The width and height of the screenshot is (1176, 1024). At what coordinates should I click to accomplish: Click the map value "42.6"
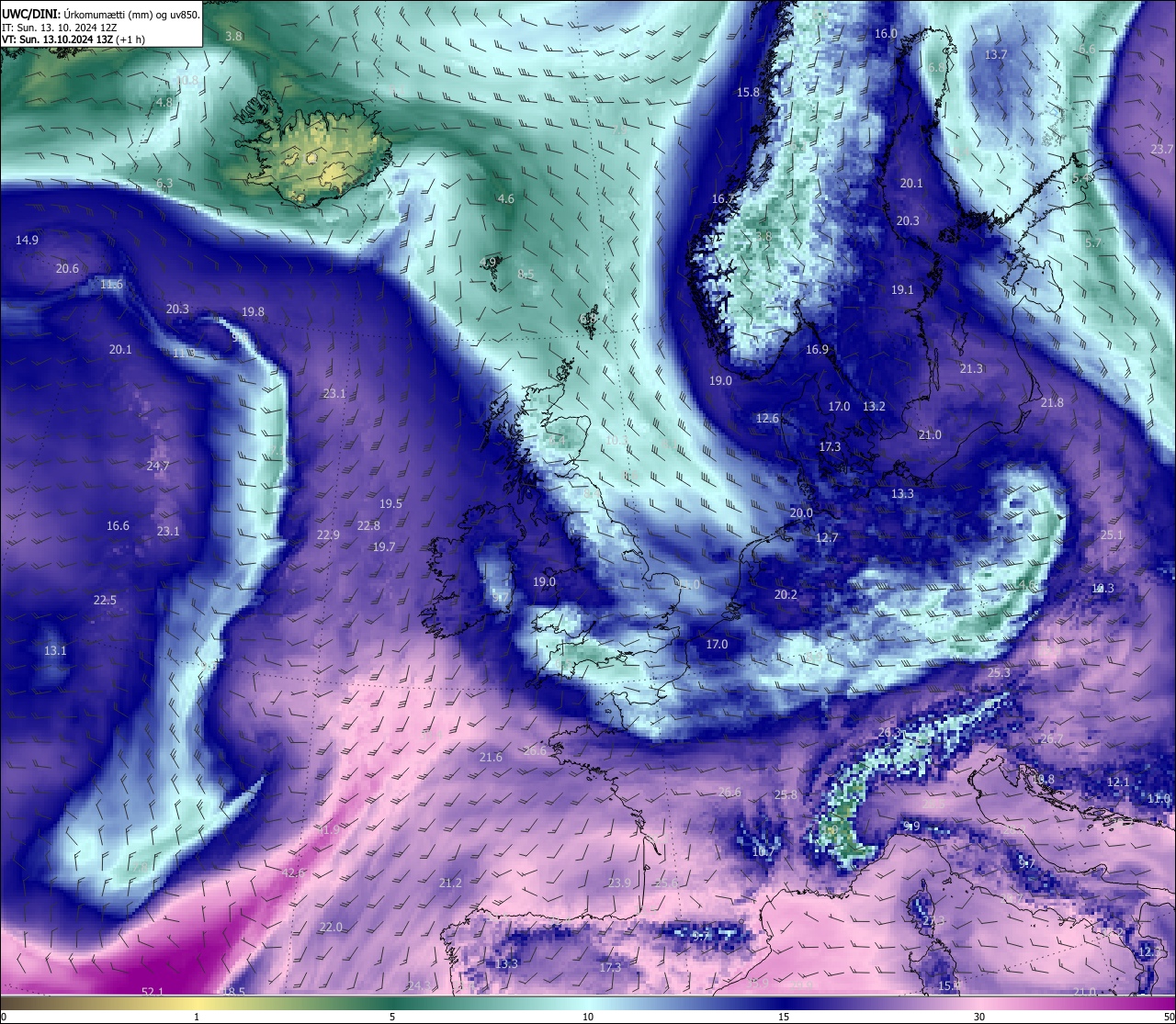293,872
